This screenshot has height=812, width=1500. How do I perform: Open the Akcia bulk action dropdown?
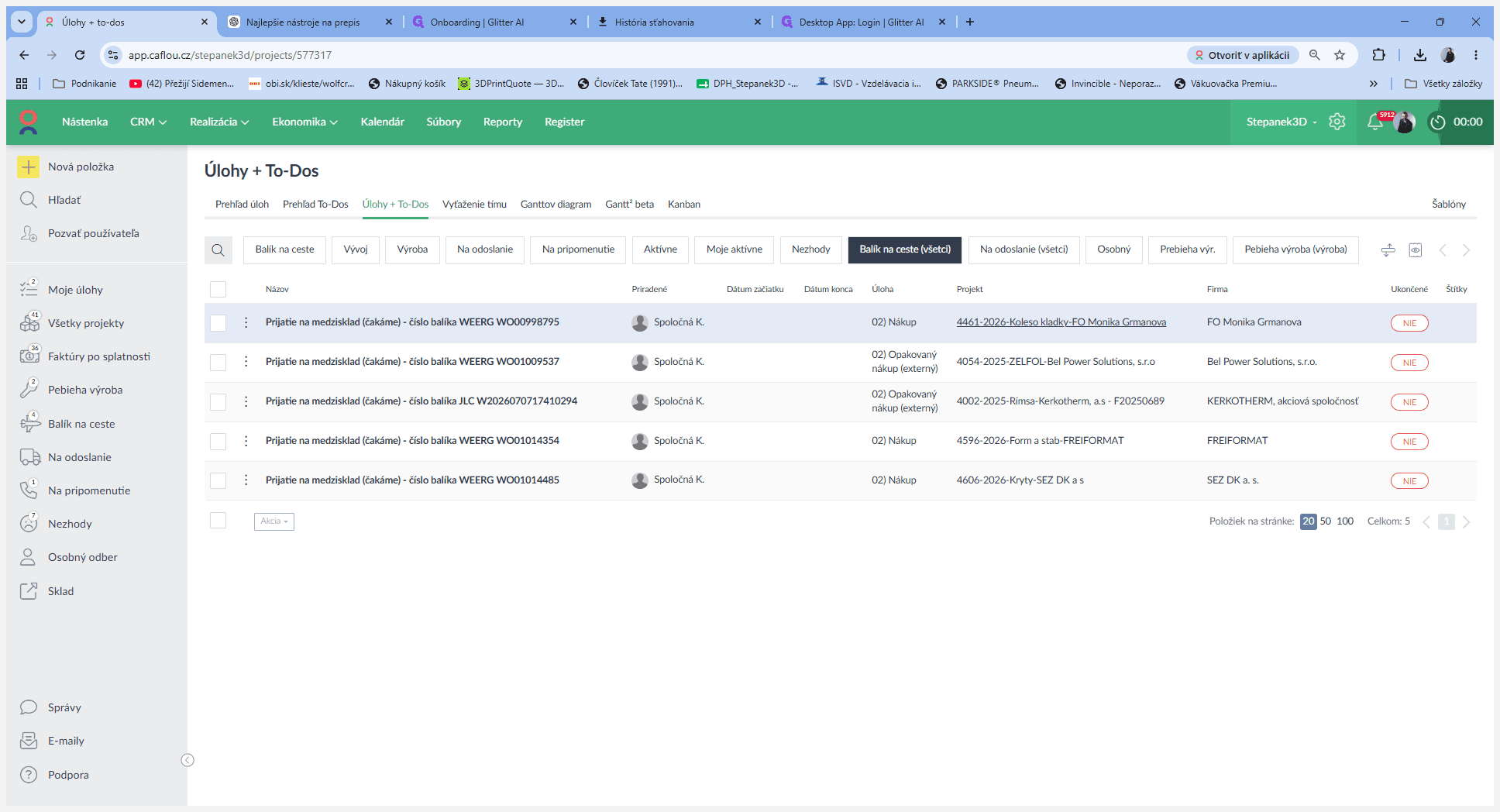click(274, 521)
